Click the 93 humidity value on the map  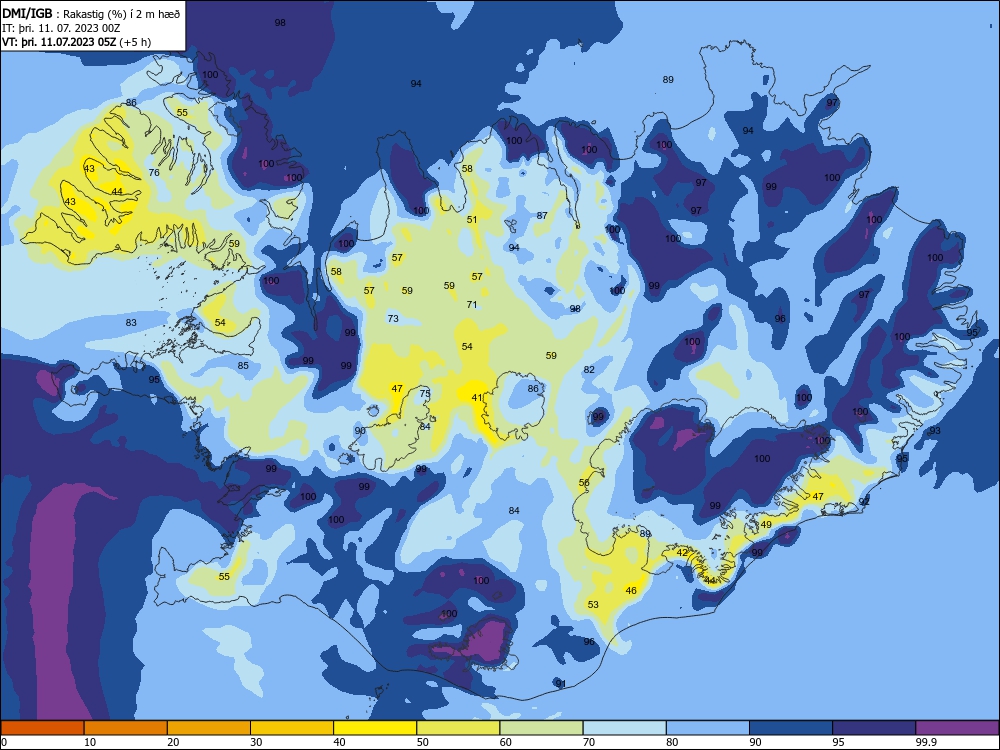(x=935, y=431)
